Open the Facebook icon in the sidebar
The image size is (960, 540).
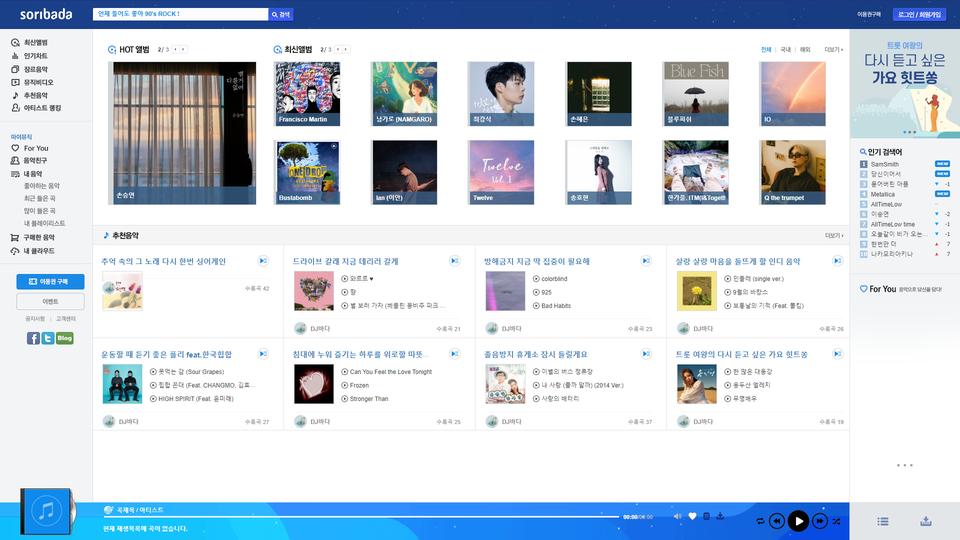click(33, 338)
